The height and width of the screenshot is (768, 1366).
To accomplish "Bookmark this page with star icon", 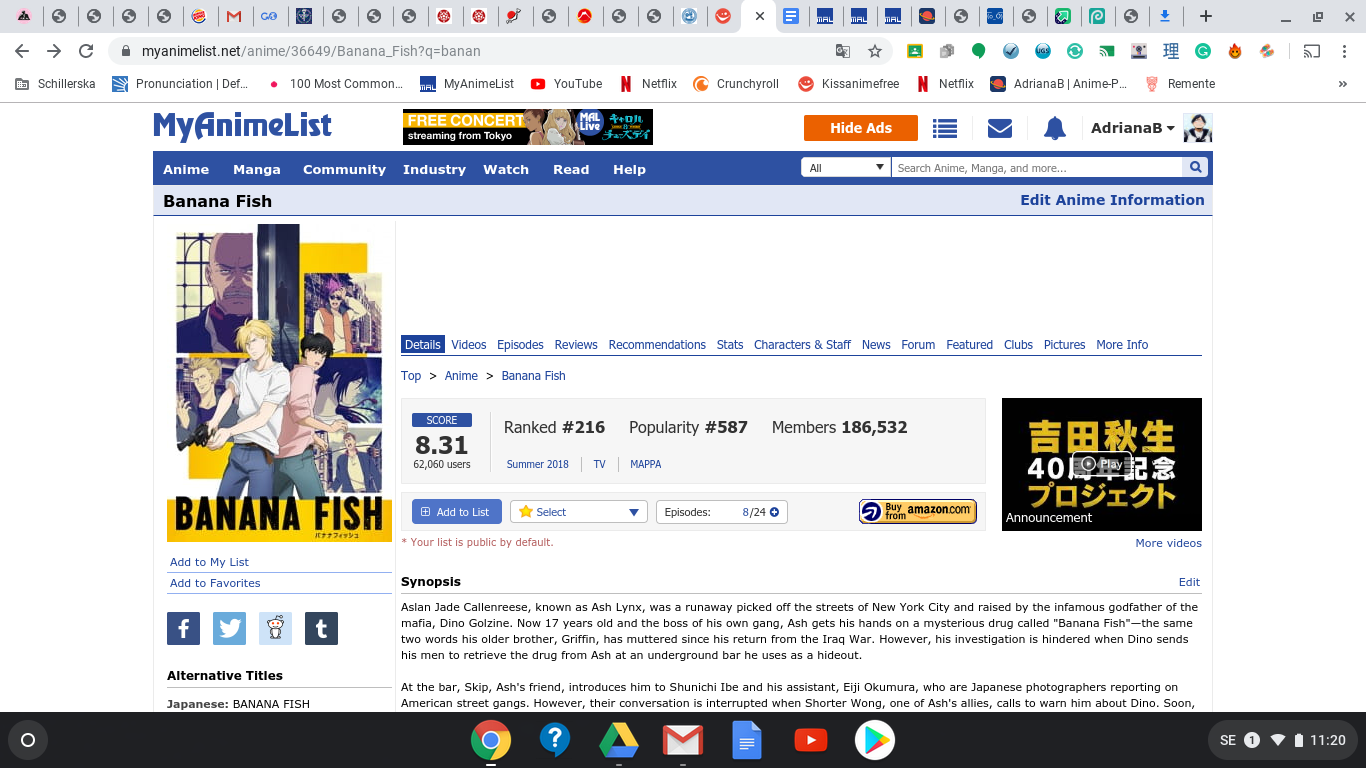I will point(875,51).
